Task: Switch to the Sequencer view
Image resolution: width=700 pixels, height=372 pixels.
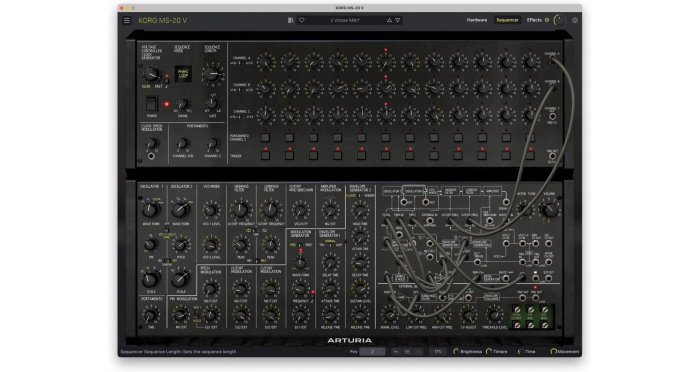Action: (x=507, y=20)
